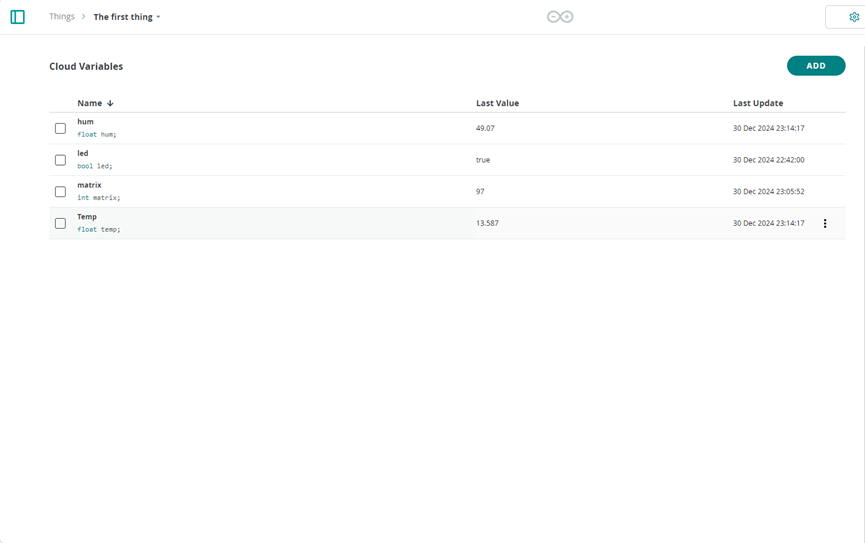Viewport: 865px width, 543px height.
Task: Open the settings gear icon
Action: click(x=854, y=17)
